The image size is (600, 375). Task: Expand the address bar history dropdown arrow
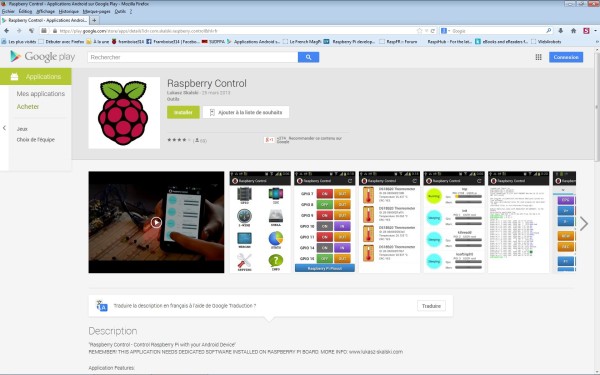click(x=426, y=31)
